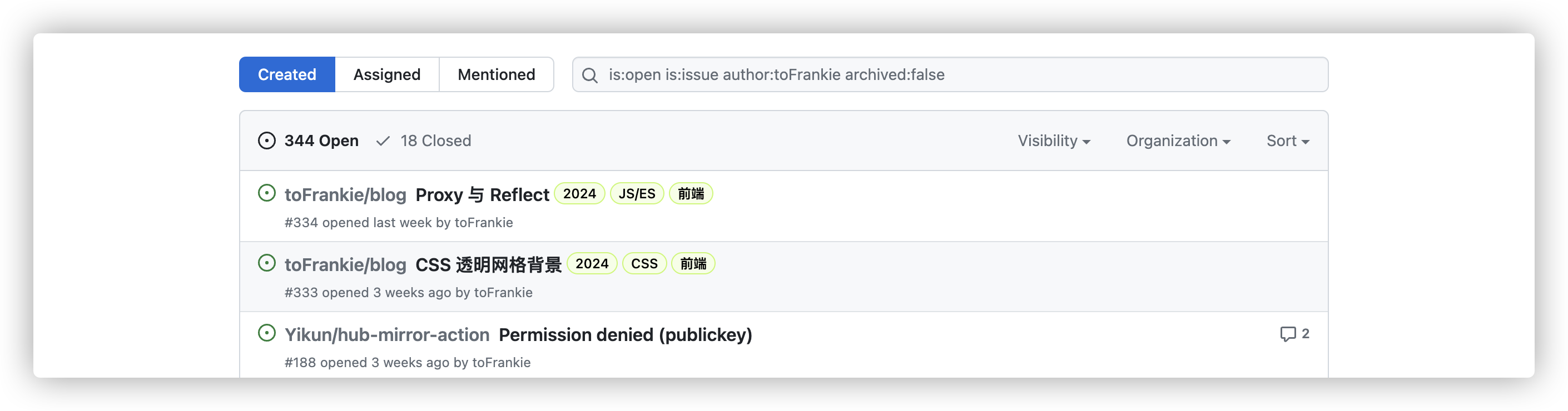Click the checkmark icon beside 18 Closed

click(383, 141)
